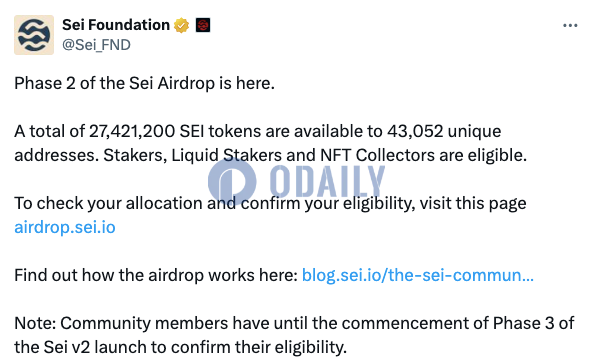Open the three-dot more options menu

[x=570, y=25]
